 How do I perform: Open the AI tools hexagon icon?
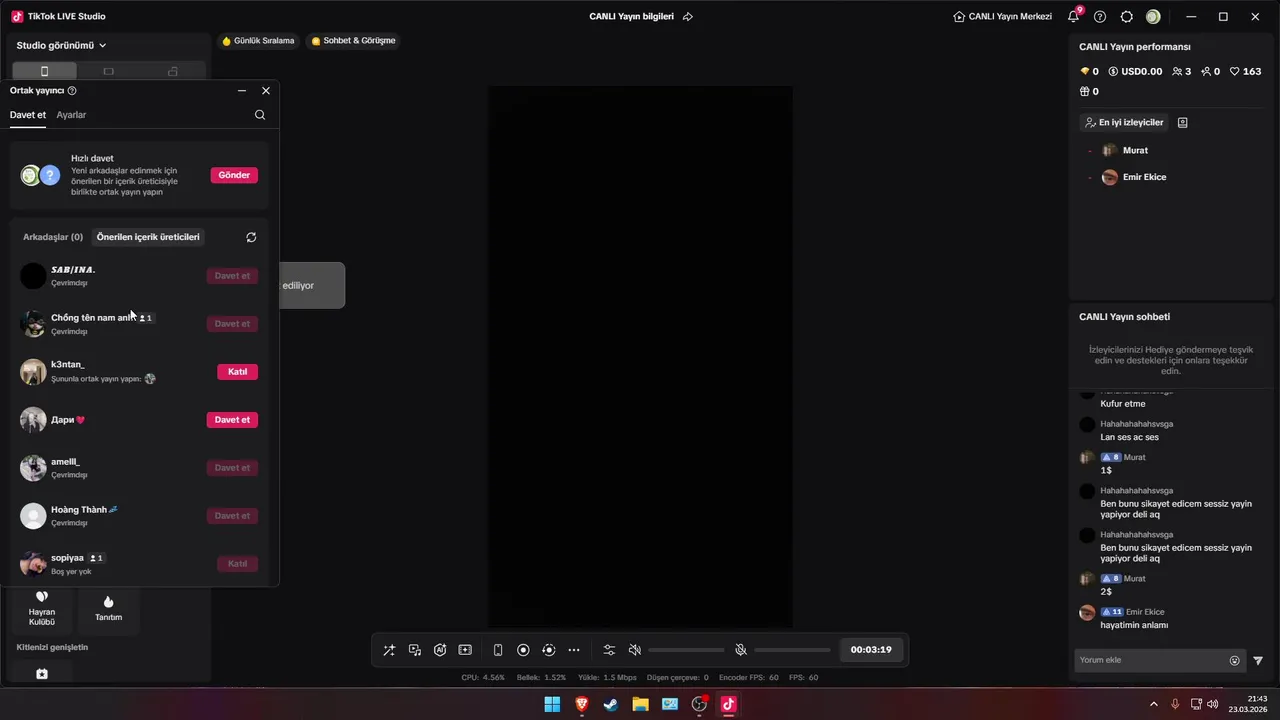click(440, 650)
